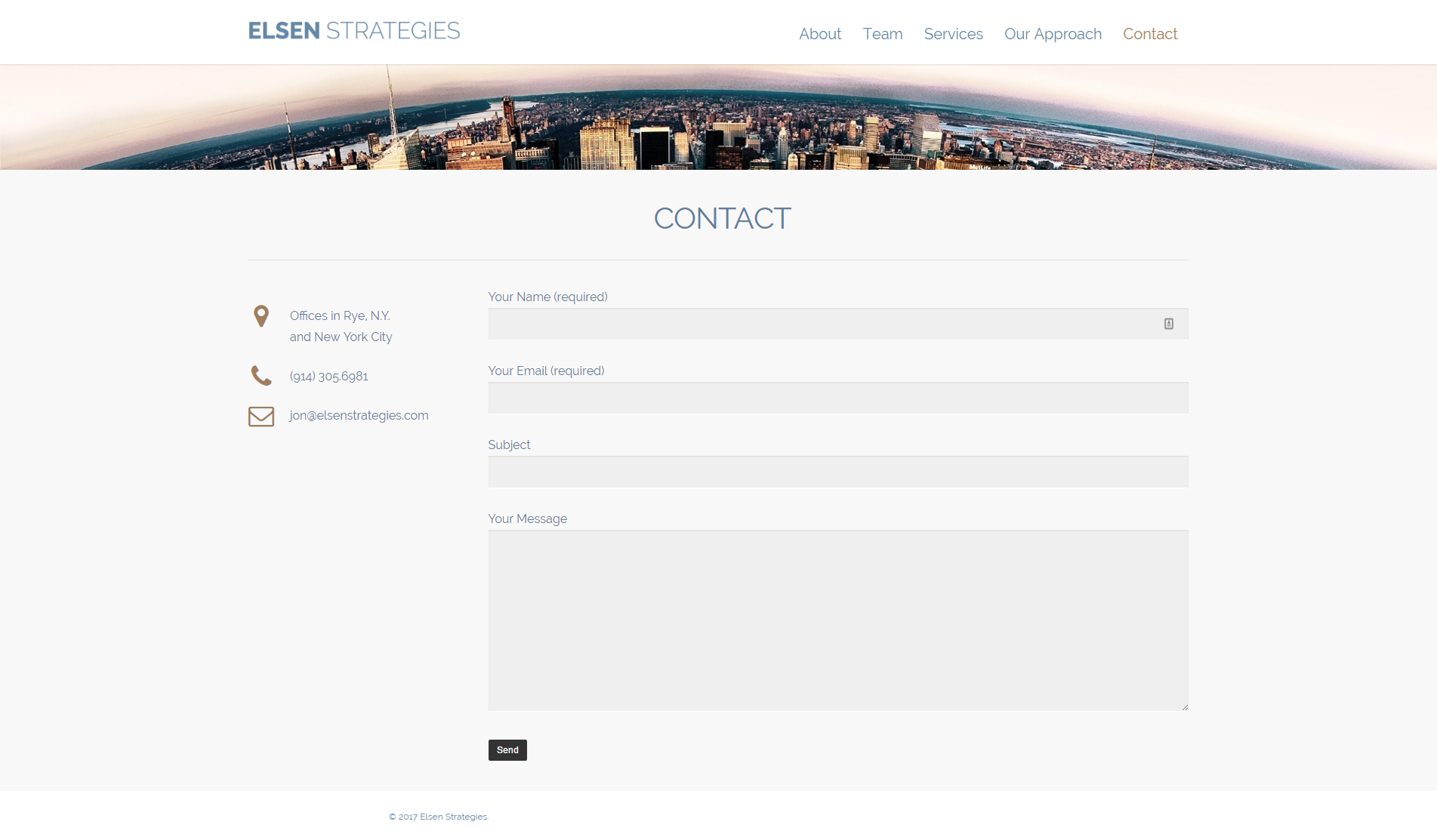Click the New York skyline banner image
This screenshot has width=1437, height=840.
(x=718, y=117)
